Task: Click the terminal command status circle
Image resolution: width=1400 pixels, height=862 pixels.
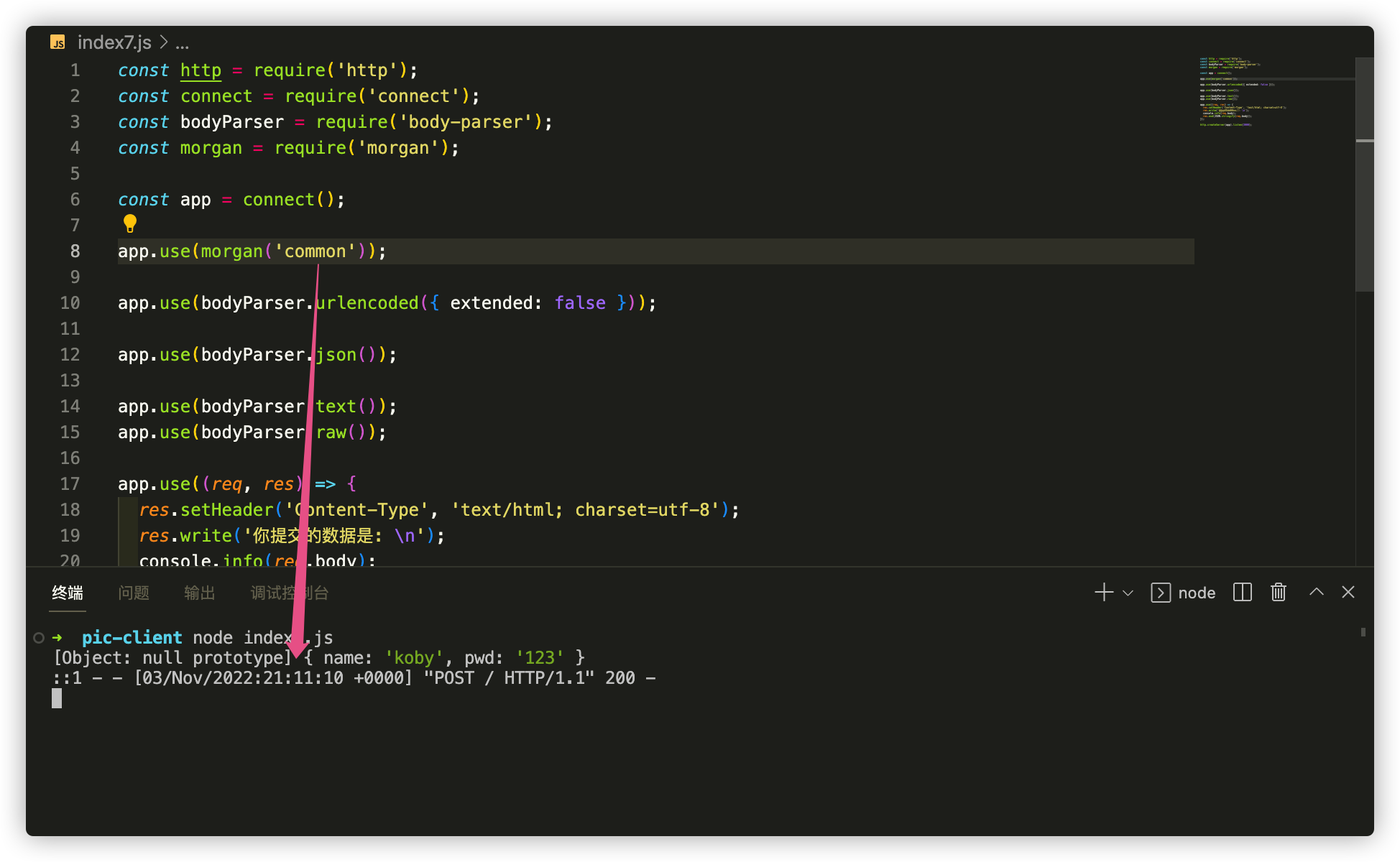Action: pyautogui.click(x=39, y=638)
